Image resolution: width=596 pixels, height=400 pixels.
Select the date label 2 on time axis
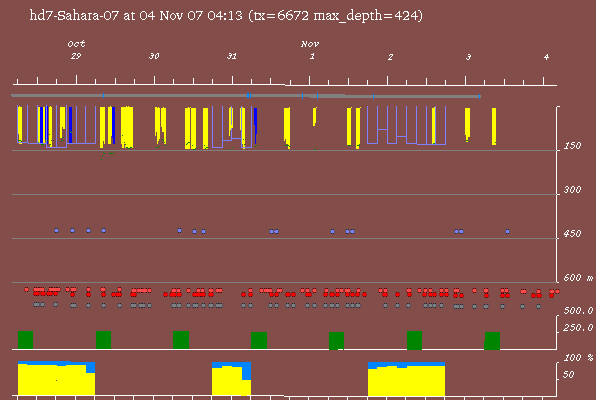[x=390, y=57]
